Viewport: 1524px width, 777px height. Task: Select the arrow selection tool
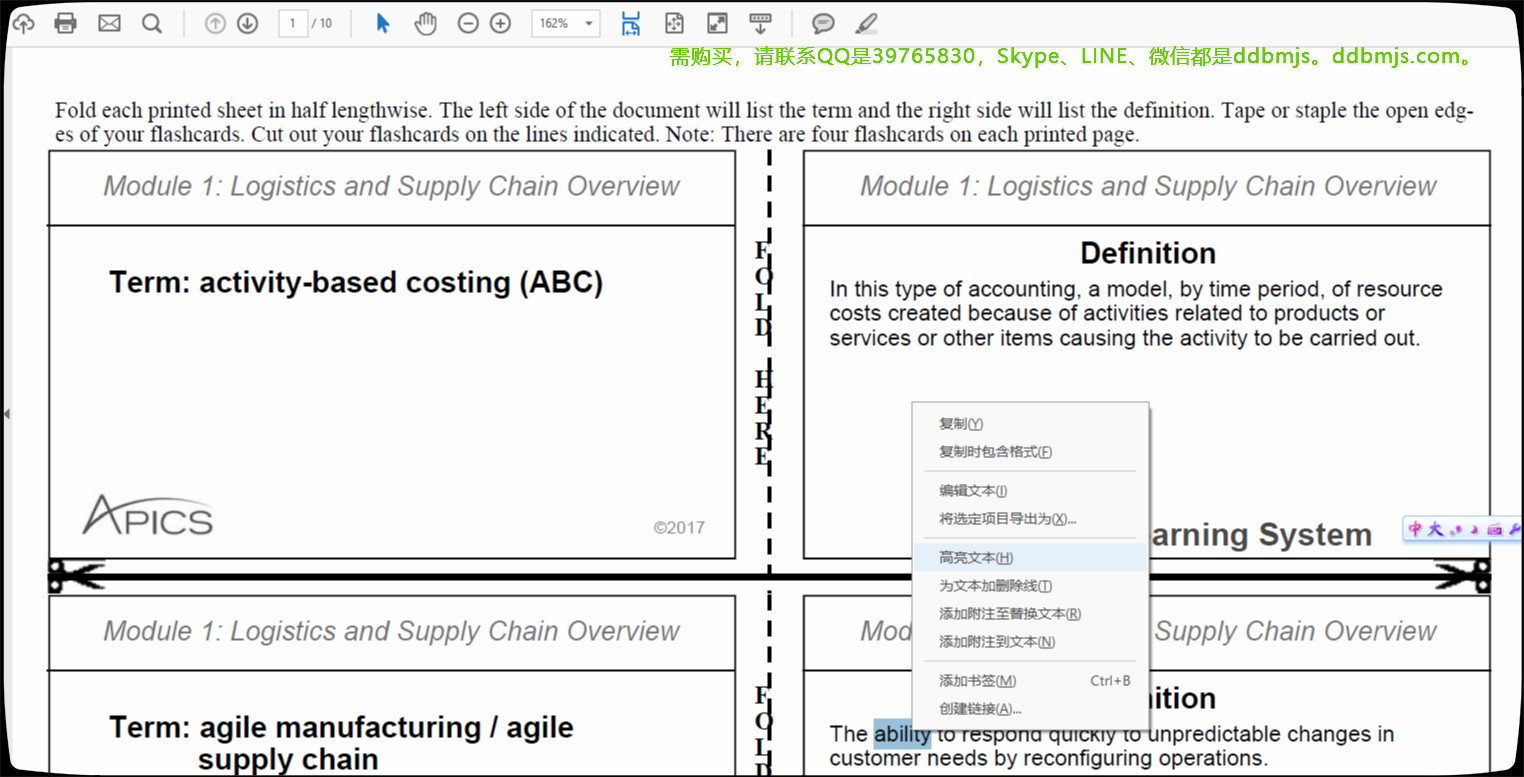tap(383, 23)
